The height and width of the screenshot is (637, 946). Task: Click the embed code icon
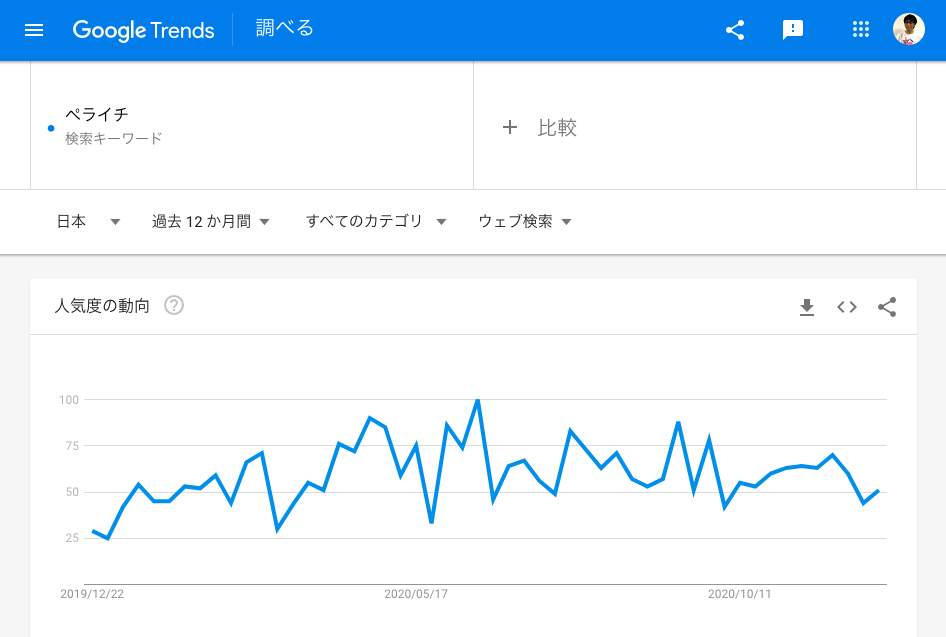pos(847,307)
